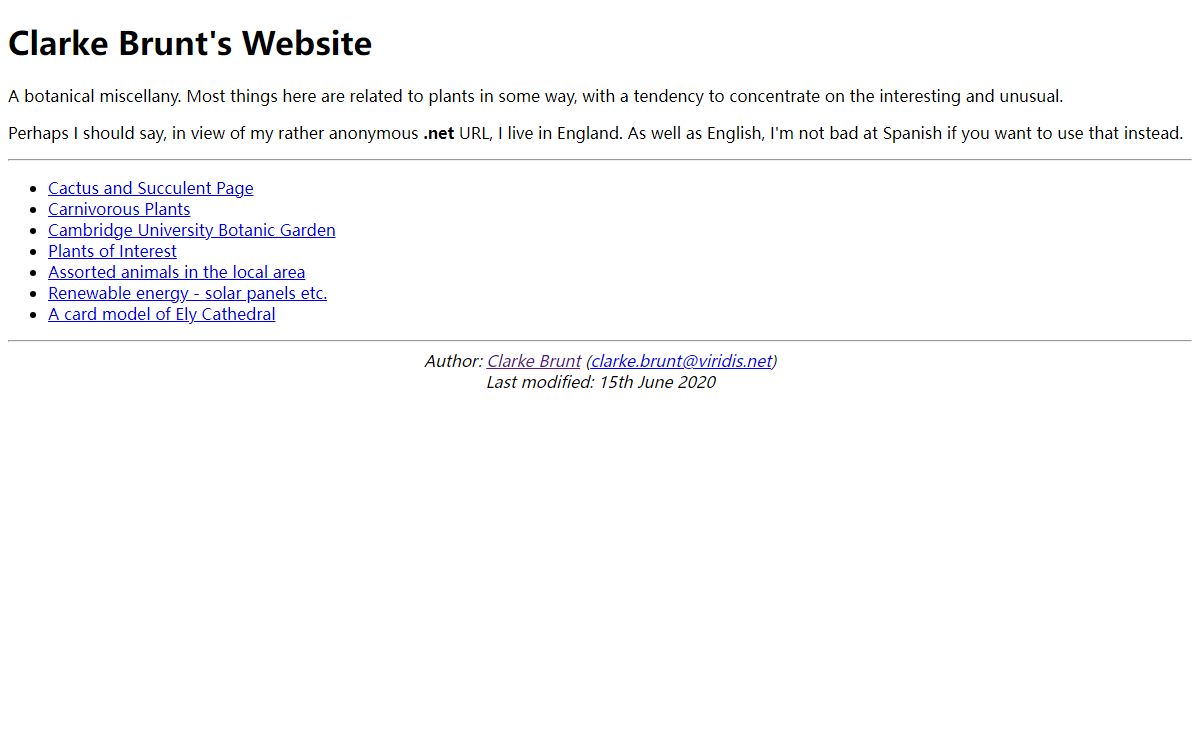Click the Clarke Brunt author link
The width and height of the screenshot is (1200, 740).
tap(534, 361)
